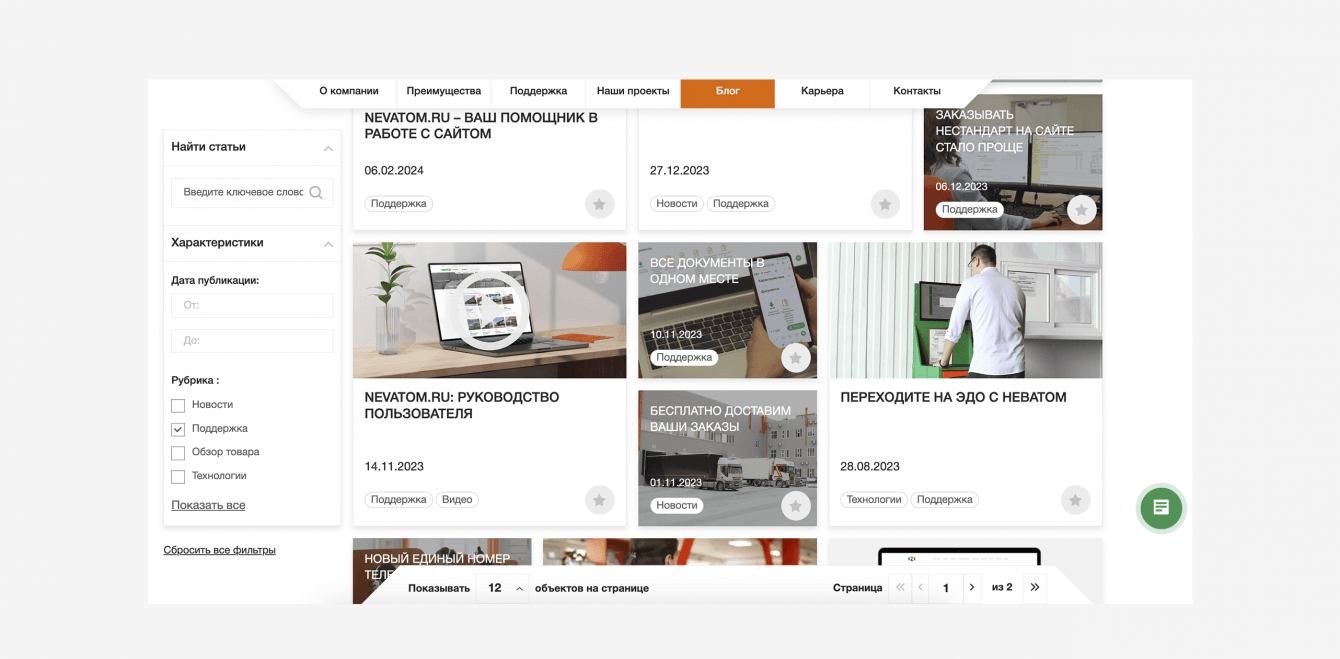Image resolution: width=1340 pixels, height=659 pixels.
Task: Collapse the 'Найти статьи' section
Action: point(328,148)
